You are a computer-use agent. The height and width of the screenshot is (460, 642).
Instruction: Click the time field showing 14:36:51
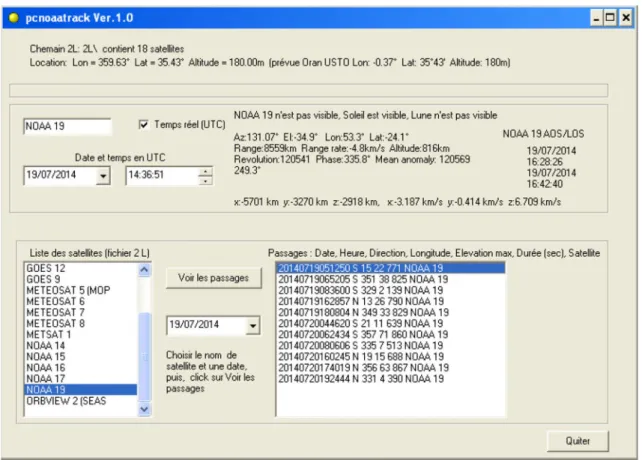(x=162, y=176)
